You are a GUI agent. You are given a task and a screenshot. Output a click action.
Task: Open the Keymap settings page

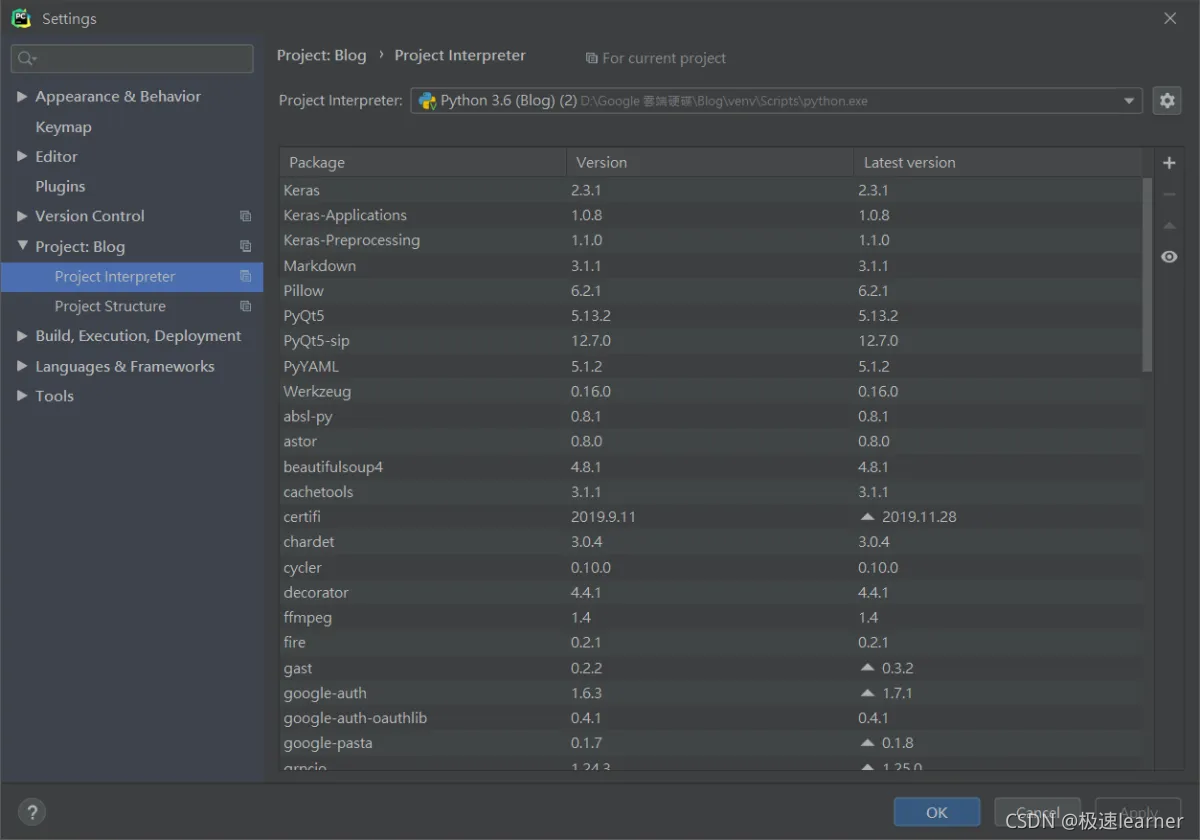click(x=63, y=127)
